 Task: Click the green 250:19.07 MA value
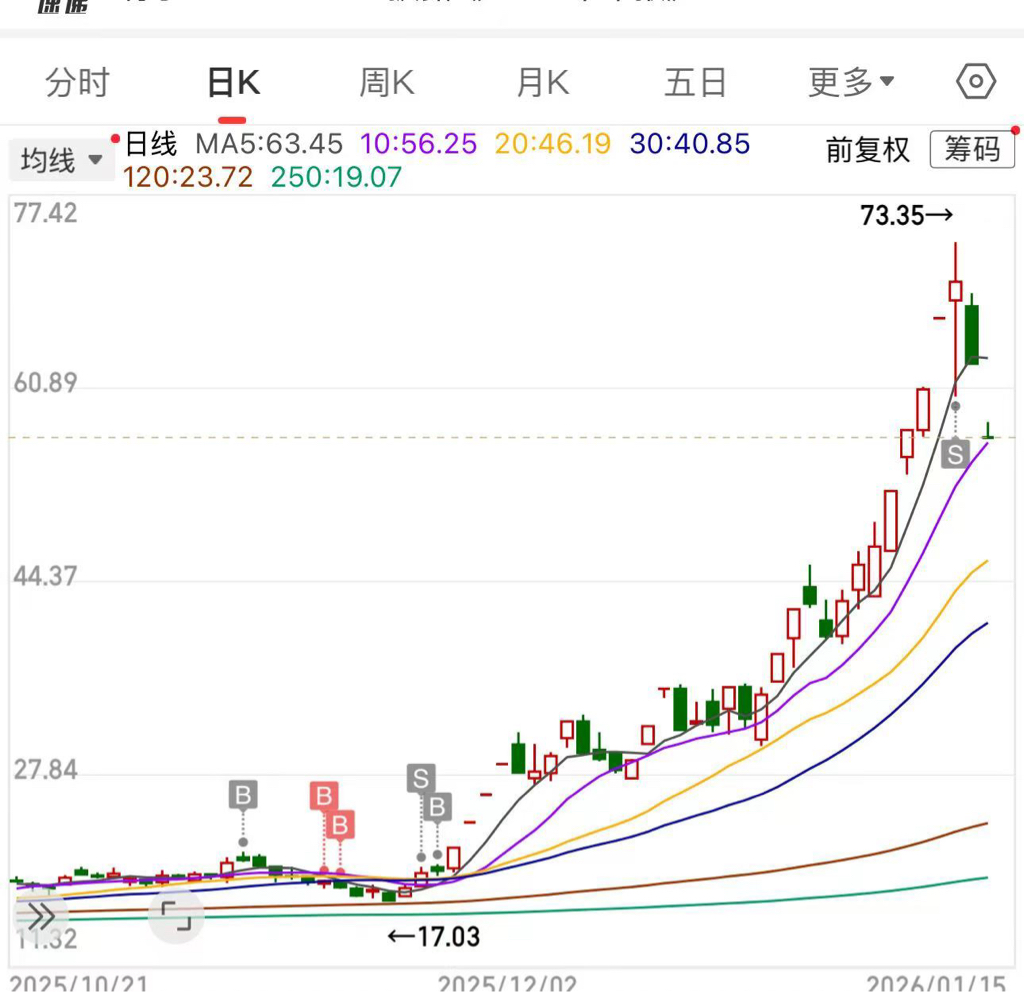tap(336, 177)
